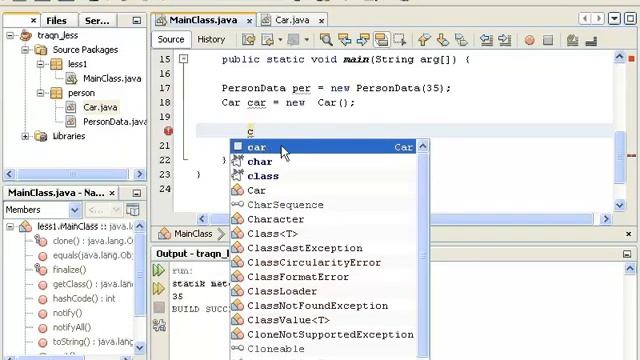Choose ClassCastException completion item

tap(322, 248)
